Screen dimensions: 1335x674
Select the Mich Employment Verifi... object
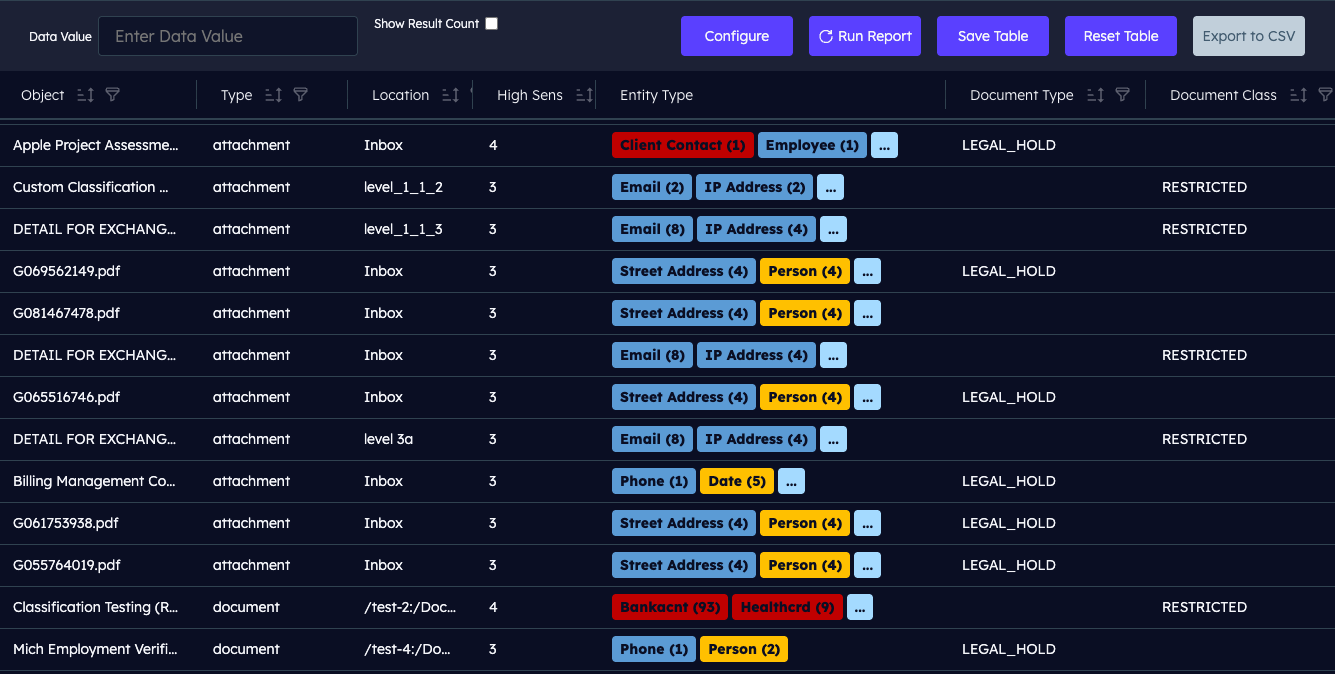(x=95, y=649)
